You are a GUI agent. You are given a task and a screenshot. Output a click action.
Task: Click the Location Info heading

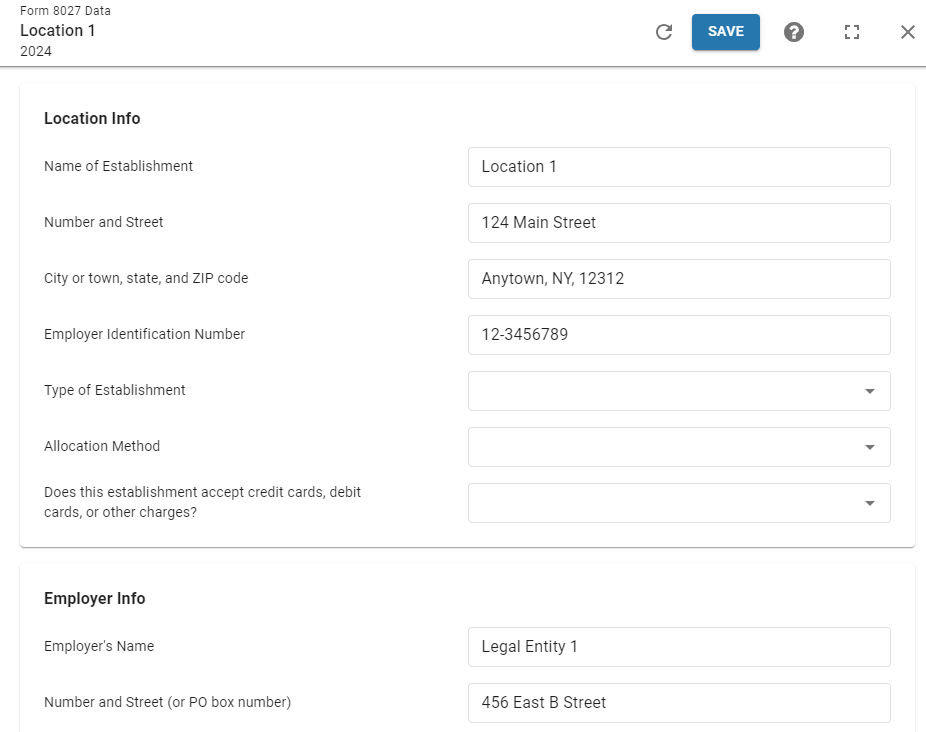(x=92, y=118)
